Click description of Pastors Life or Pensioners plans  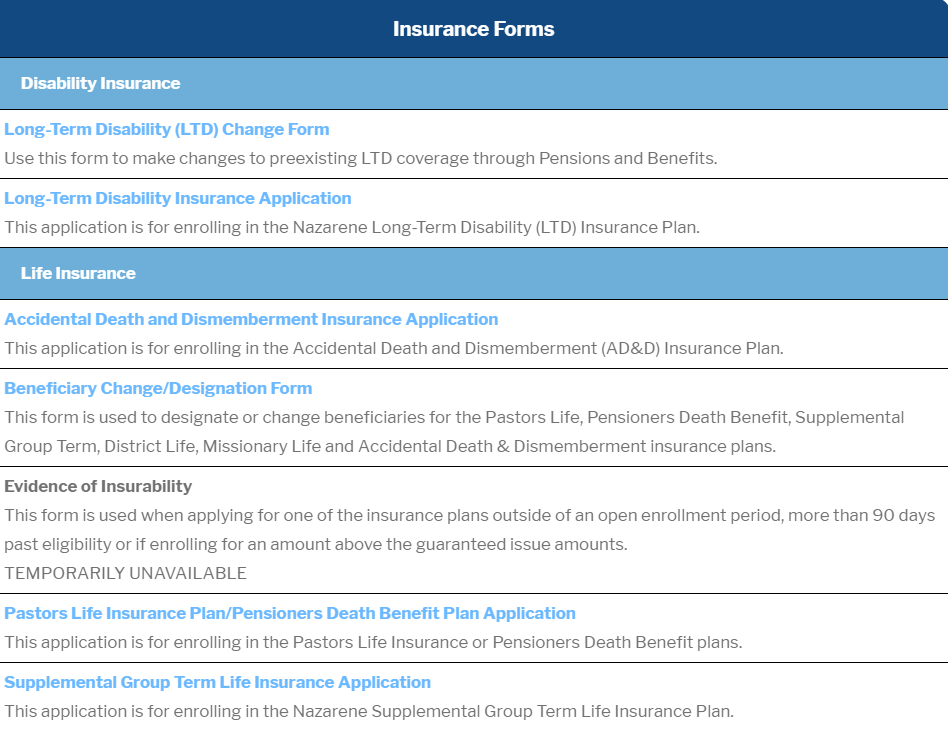point(373,642)
